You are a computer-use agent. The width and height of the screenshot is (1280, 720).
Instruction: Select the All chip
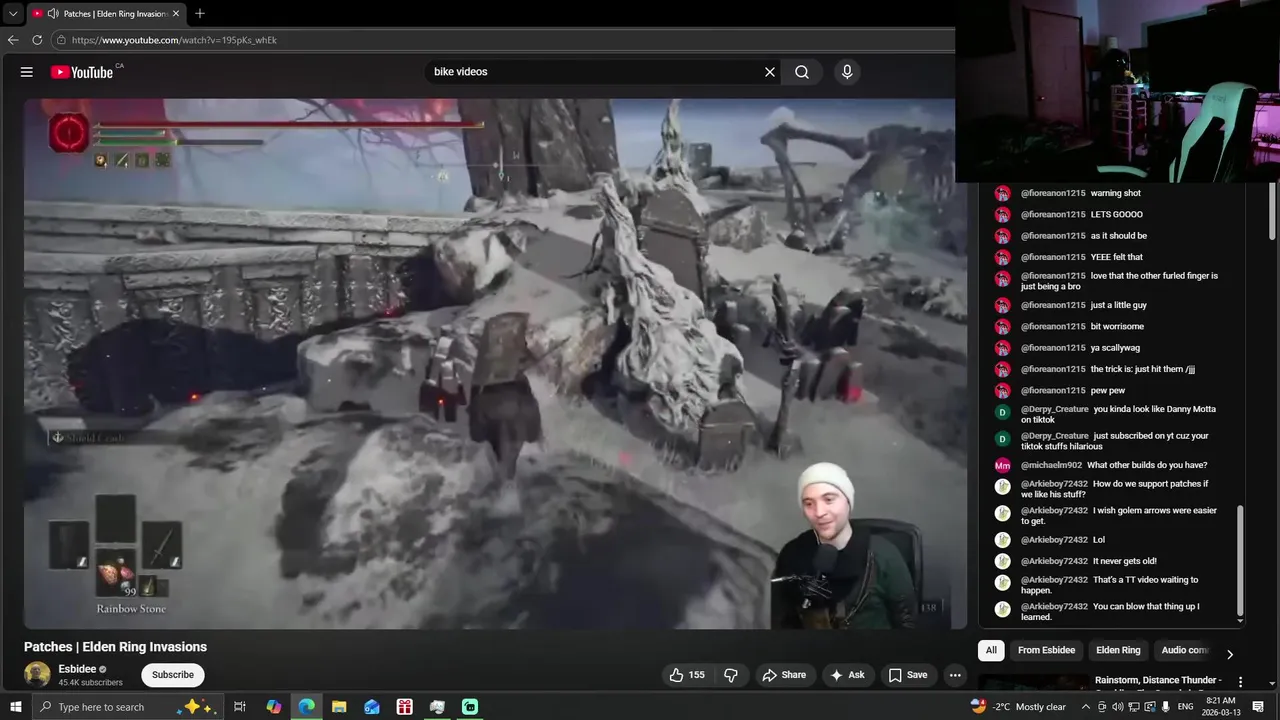pyautogui.click(x=991, y=650)
